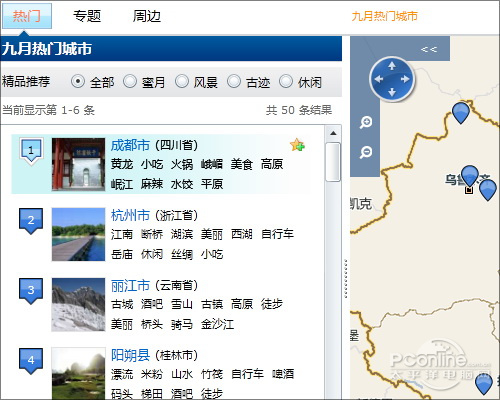This screenshot has height=400, width=500.
Task: Click the 古城 tag under 丽江市
Action: point(122,304)
